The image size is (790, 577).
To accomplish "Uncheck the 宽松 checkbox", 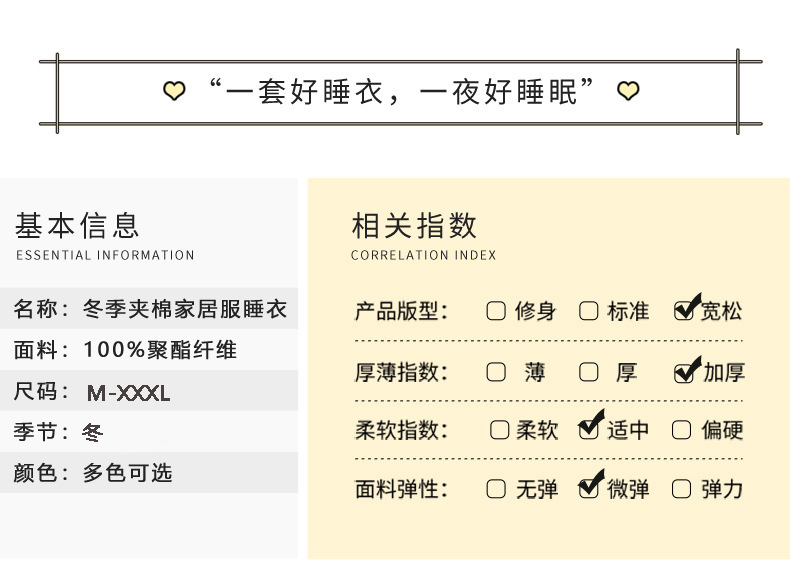I will pos(684,310).
